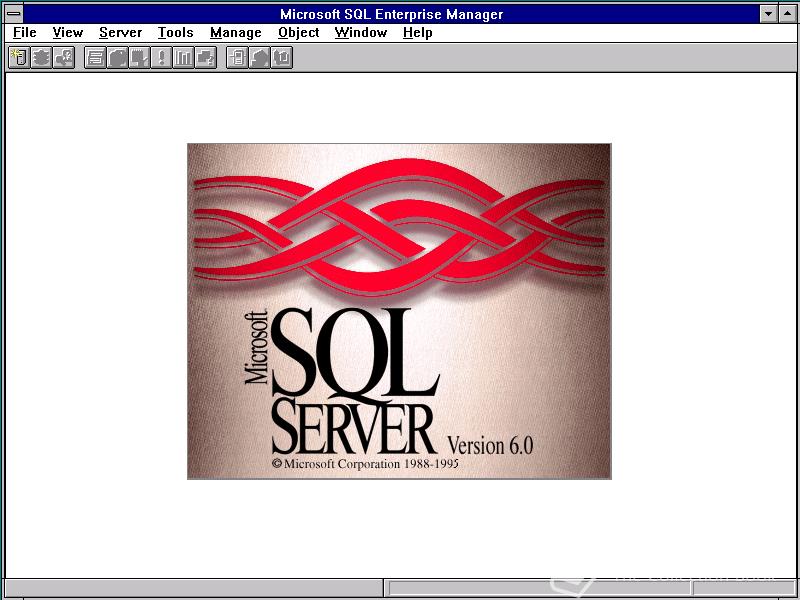Viewport: 800px width, 600px height.
Task: Click the grayed people and question mark toolbar icon
Action: pos(64,58)
